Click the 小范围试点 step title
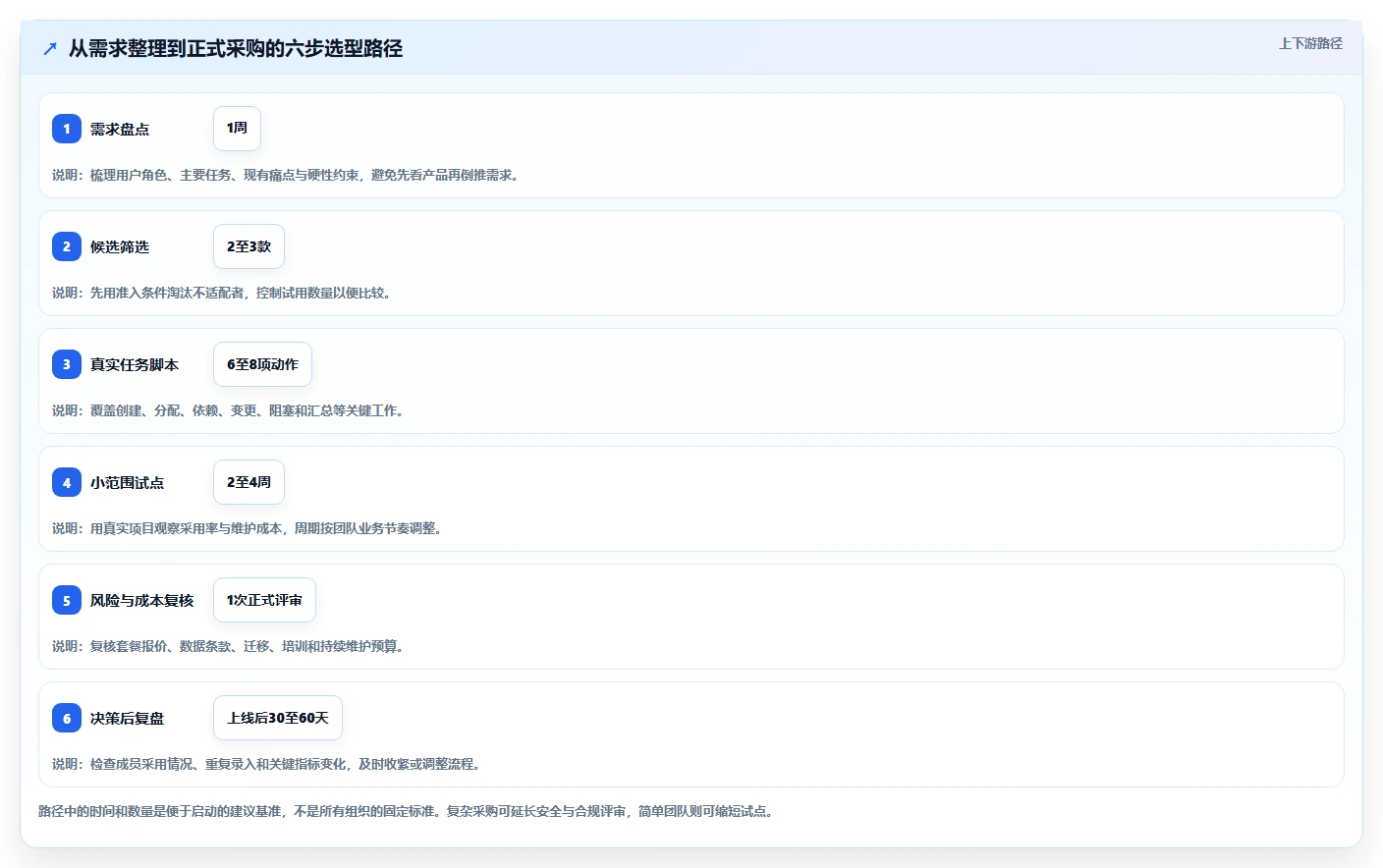Image resolution: width=1383 pixels, height=868 pixels. click(127, 482)
